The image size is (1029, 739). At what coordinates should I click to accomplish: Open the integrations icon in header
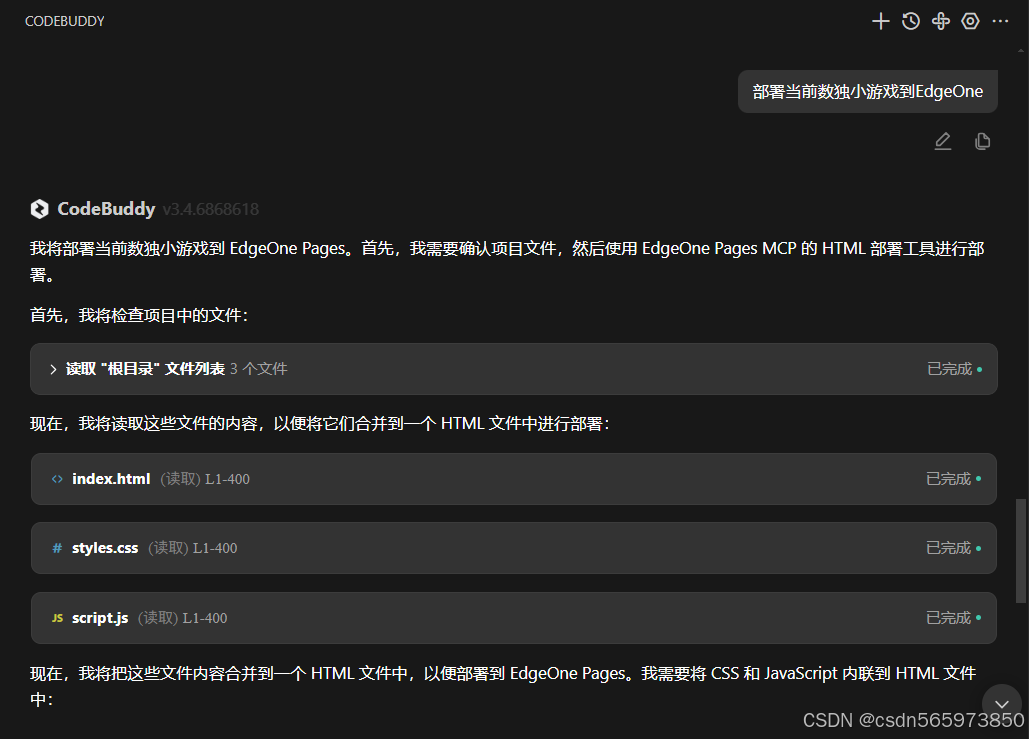pos(940,22)
